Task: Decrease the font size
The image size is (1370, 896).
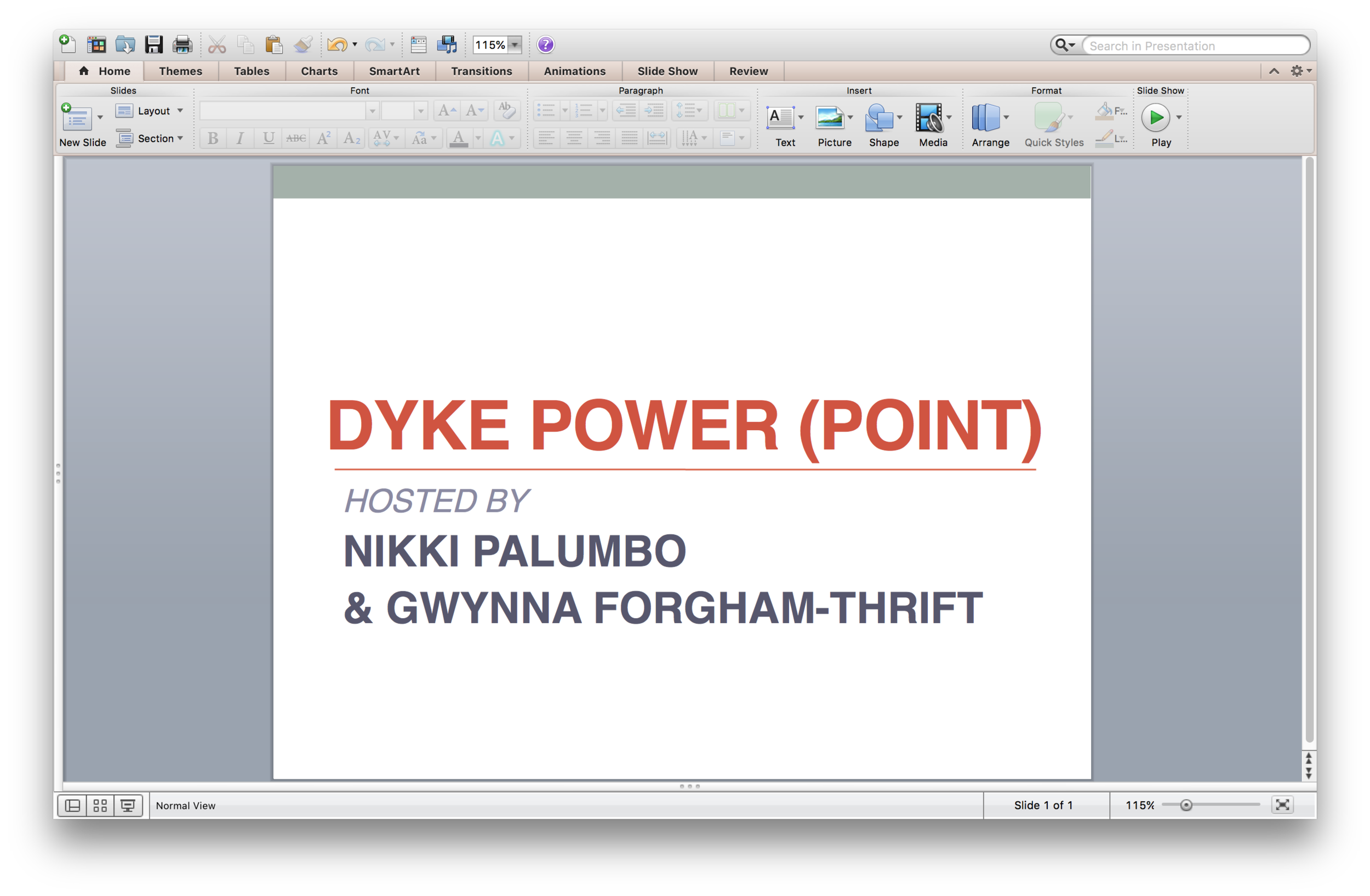Action: click(x=475, y=111)
